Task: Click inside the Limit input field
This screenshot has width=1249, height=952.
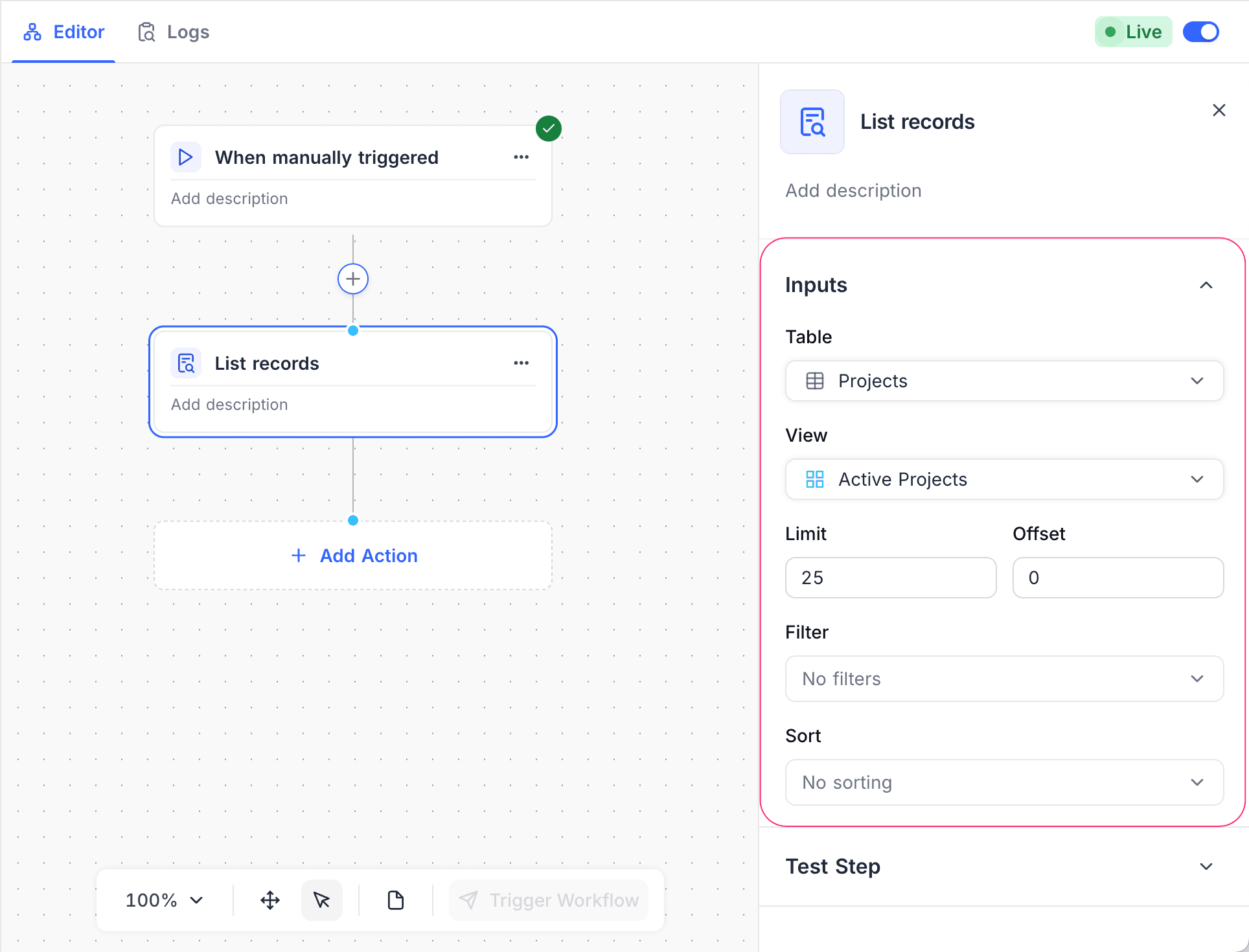Action: (890, 578)
